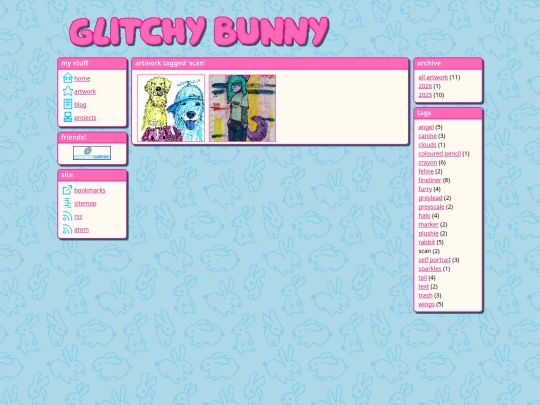Click the document icon beside blog

[x=68, y=104]
